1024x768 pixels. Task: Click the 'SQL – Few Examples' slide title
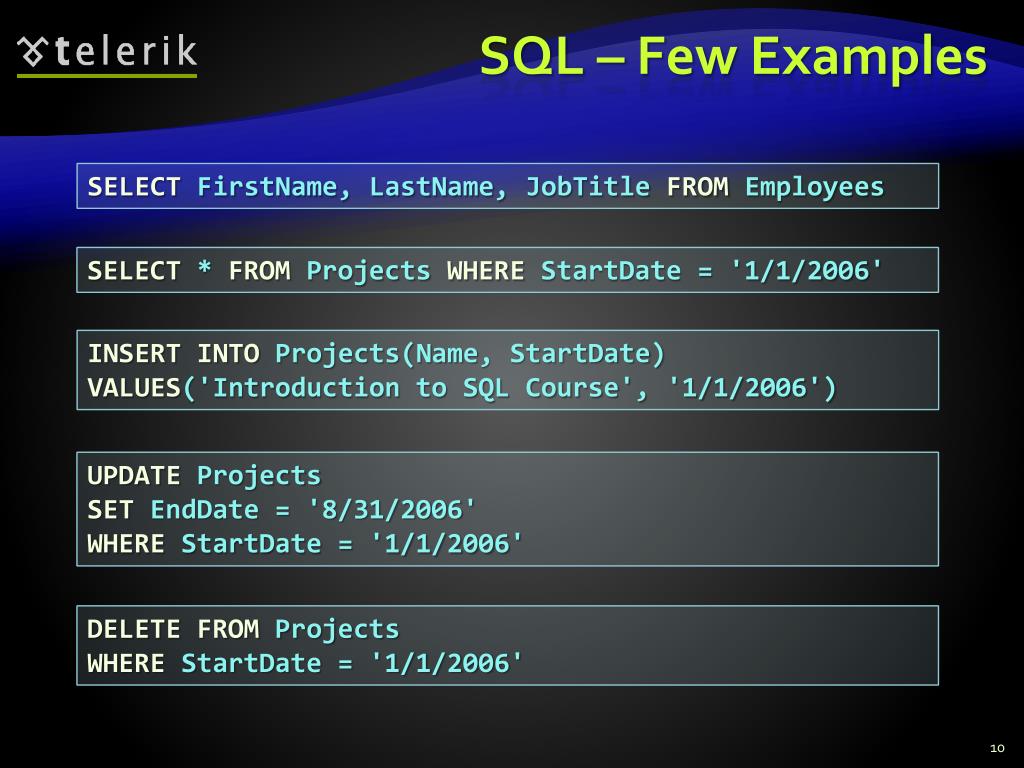733,57
